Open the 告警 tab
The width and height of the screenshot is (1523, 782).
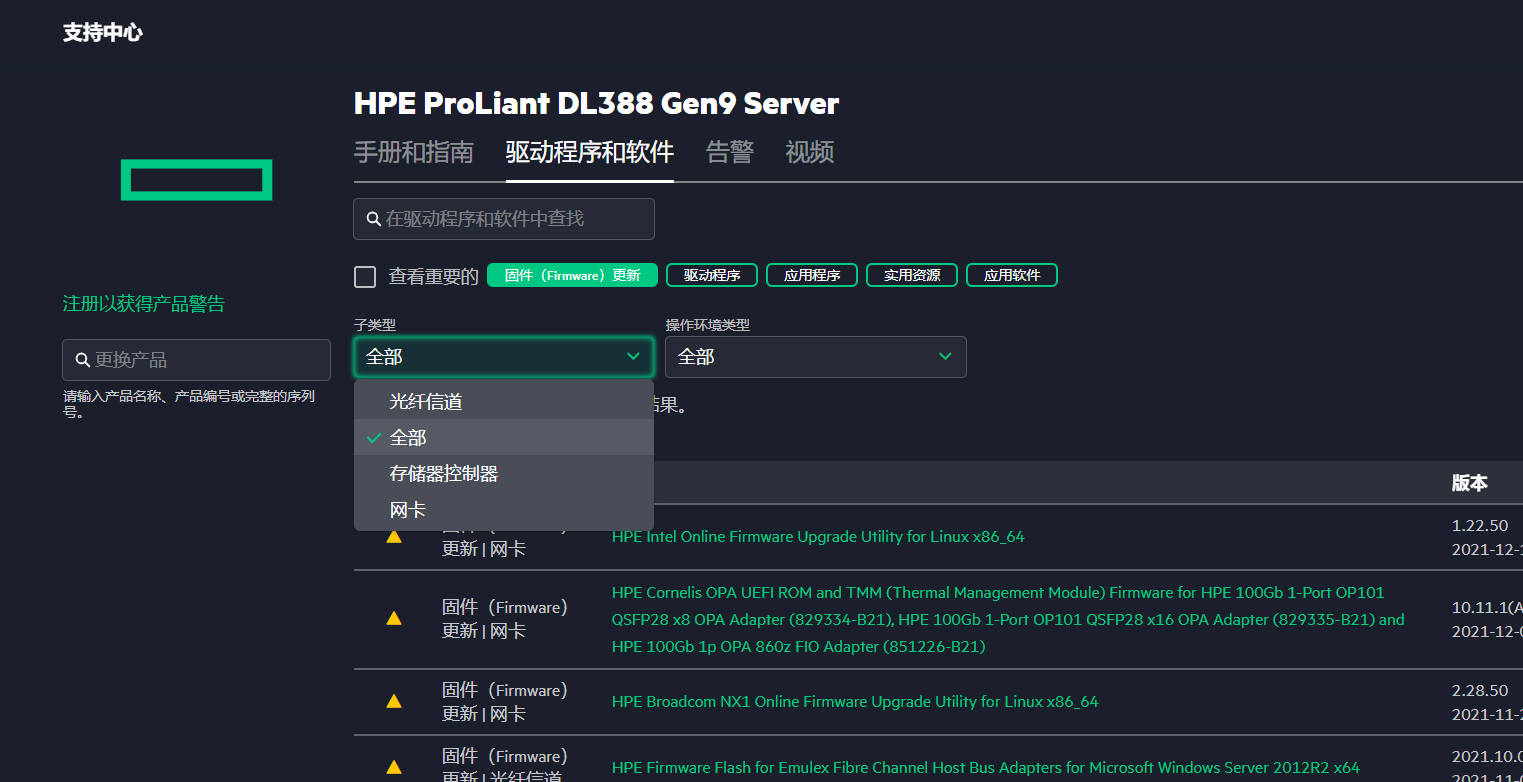730,152
